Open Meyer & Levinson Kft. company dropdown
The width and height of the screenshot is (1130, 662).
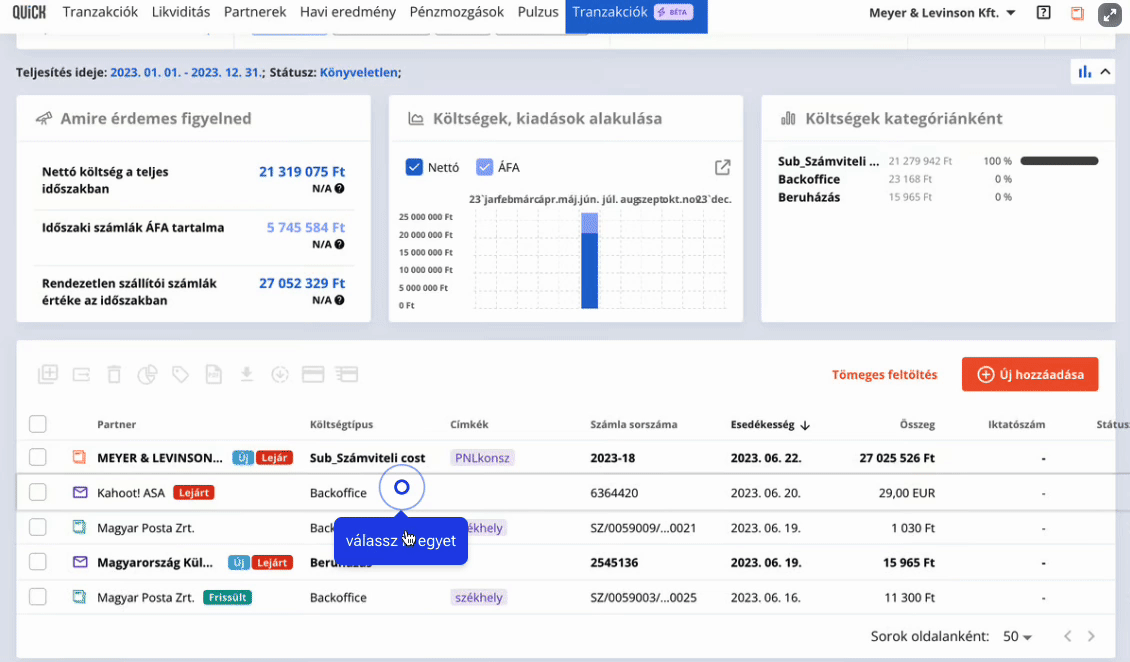942,13
